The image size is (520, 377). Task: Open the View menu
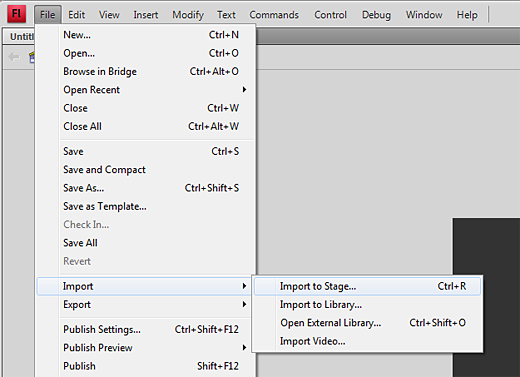coord(109,15)
